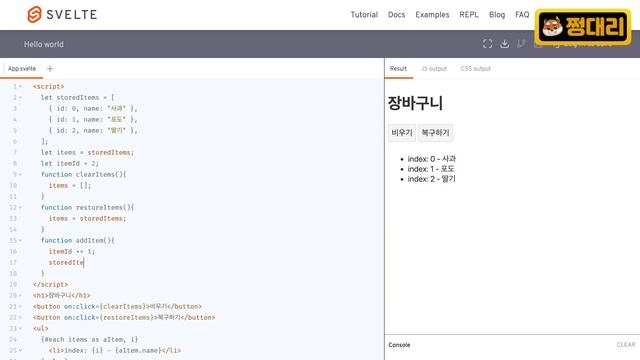
Task: Fold the li element at line 25
Action: 20,350
